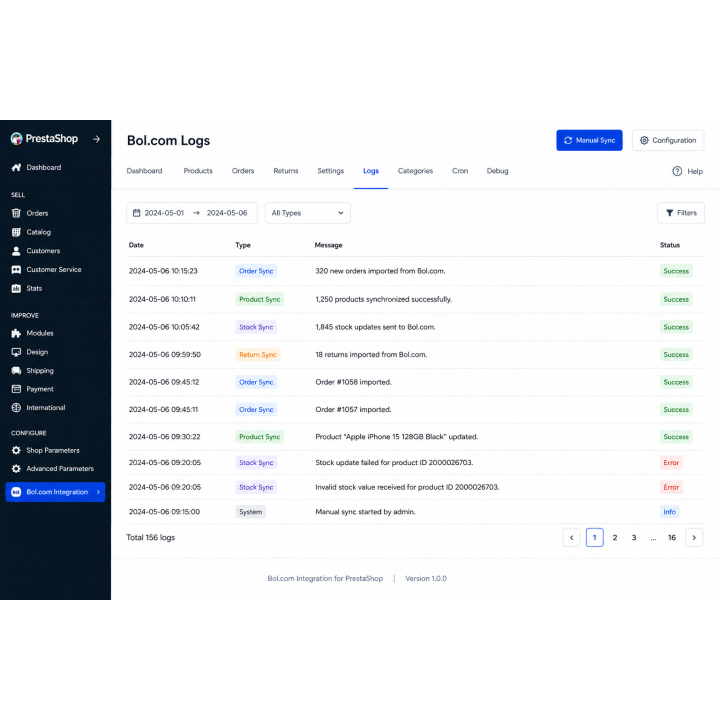
Task: Expand Bol.com Integration sidebar chevron
Action: pos(98,492)
